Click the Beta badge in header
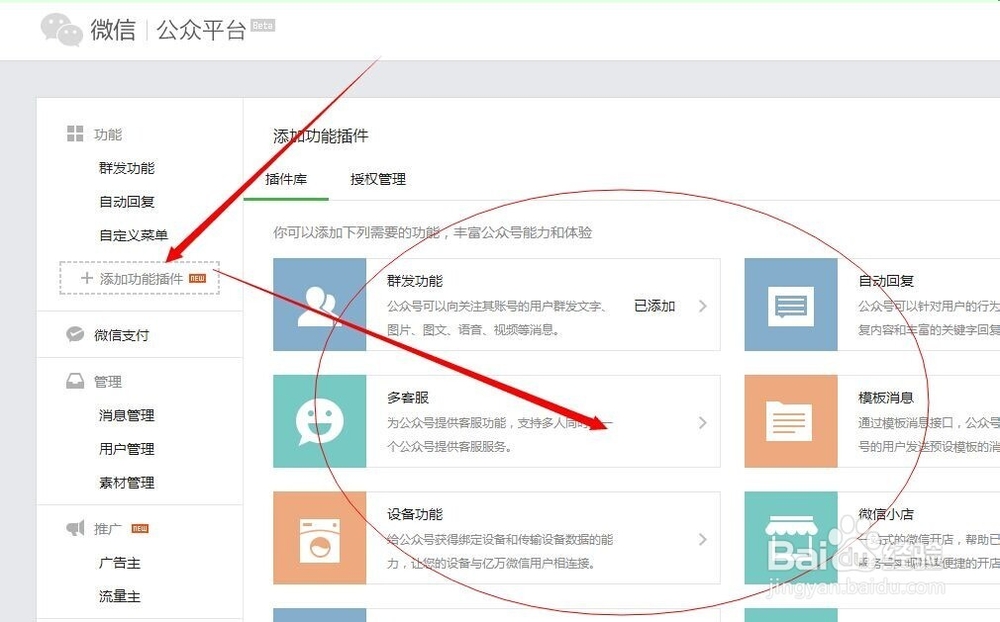The height and width of the screenshot is (622, 1000). point(263,26)
